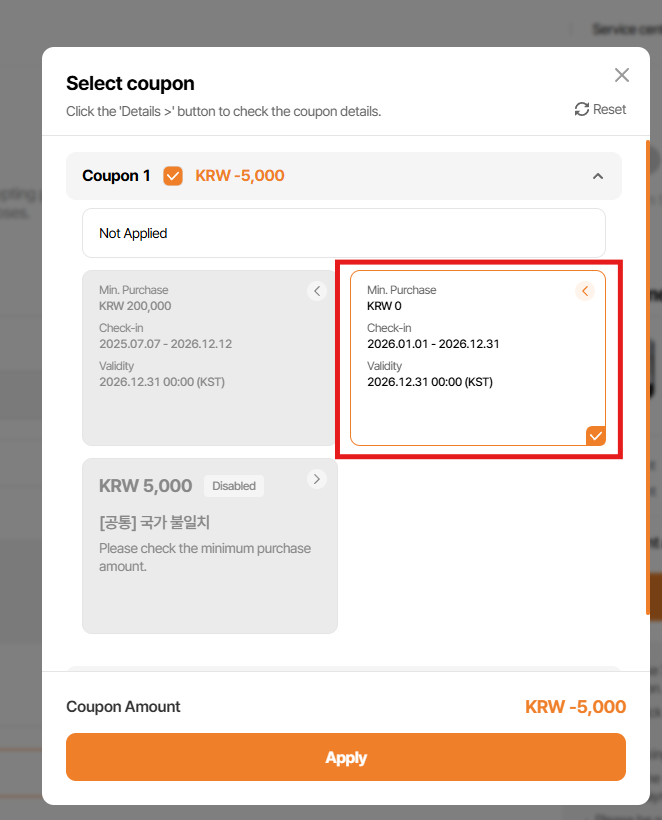Image resolution: width=662 pixels, height=820 pixels.
Task: Click the Disabled badge on KRW 5,000 coupon
Action: (x=234, y=486)
